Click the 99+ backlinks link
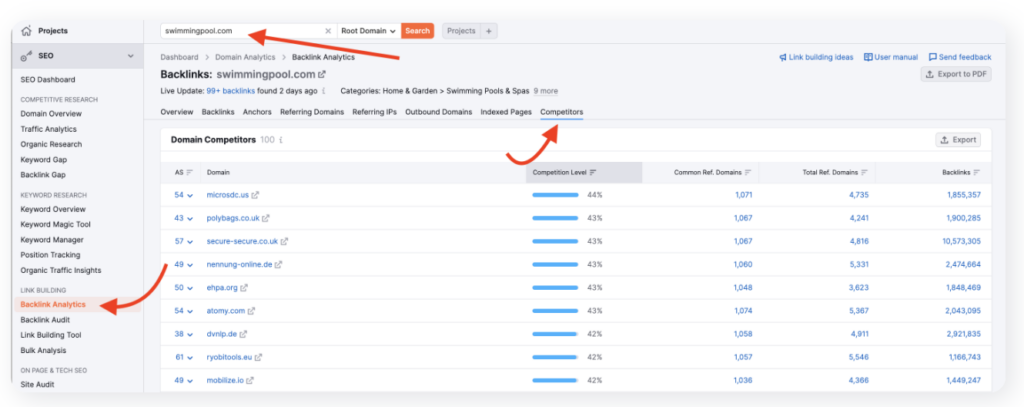The height and width of the screenshot is (407, 1024). [231, 91]
